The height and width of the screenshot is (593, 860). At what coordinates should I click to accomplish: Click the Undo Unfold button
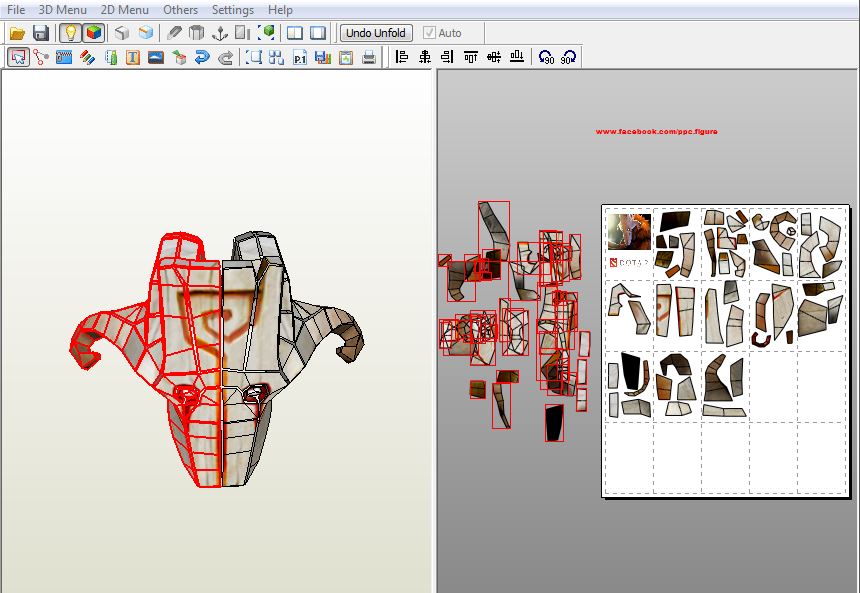coord(376,33)
